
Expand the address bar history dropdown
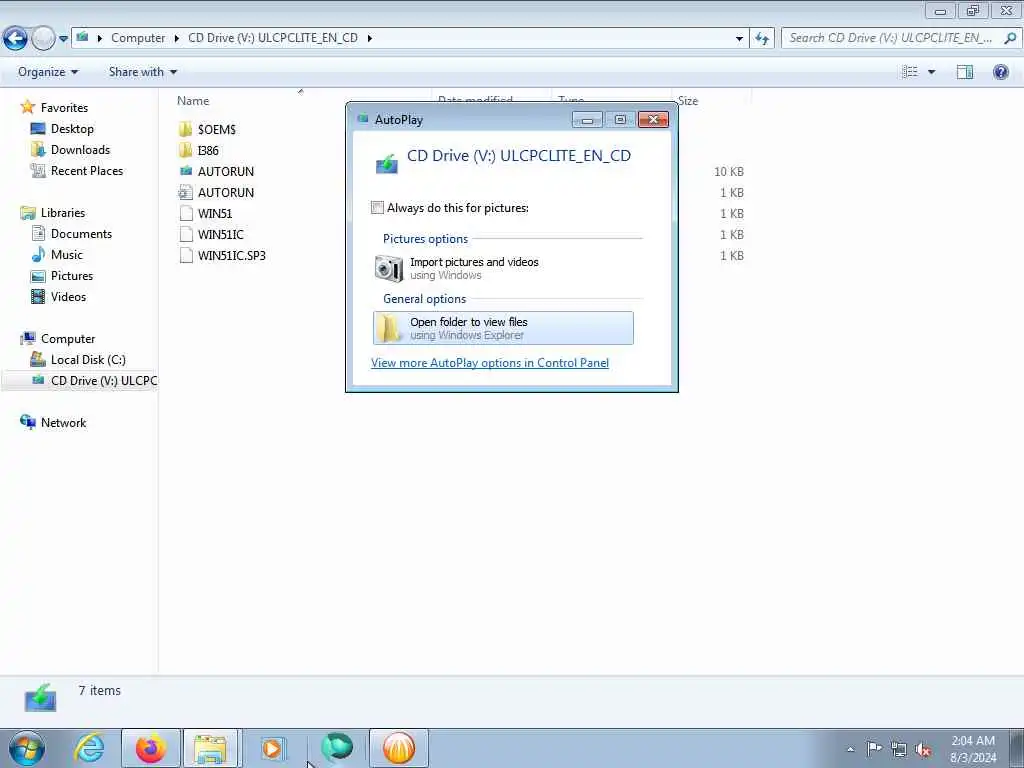tap(739, 39)
